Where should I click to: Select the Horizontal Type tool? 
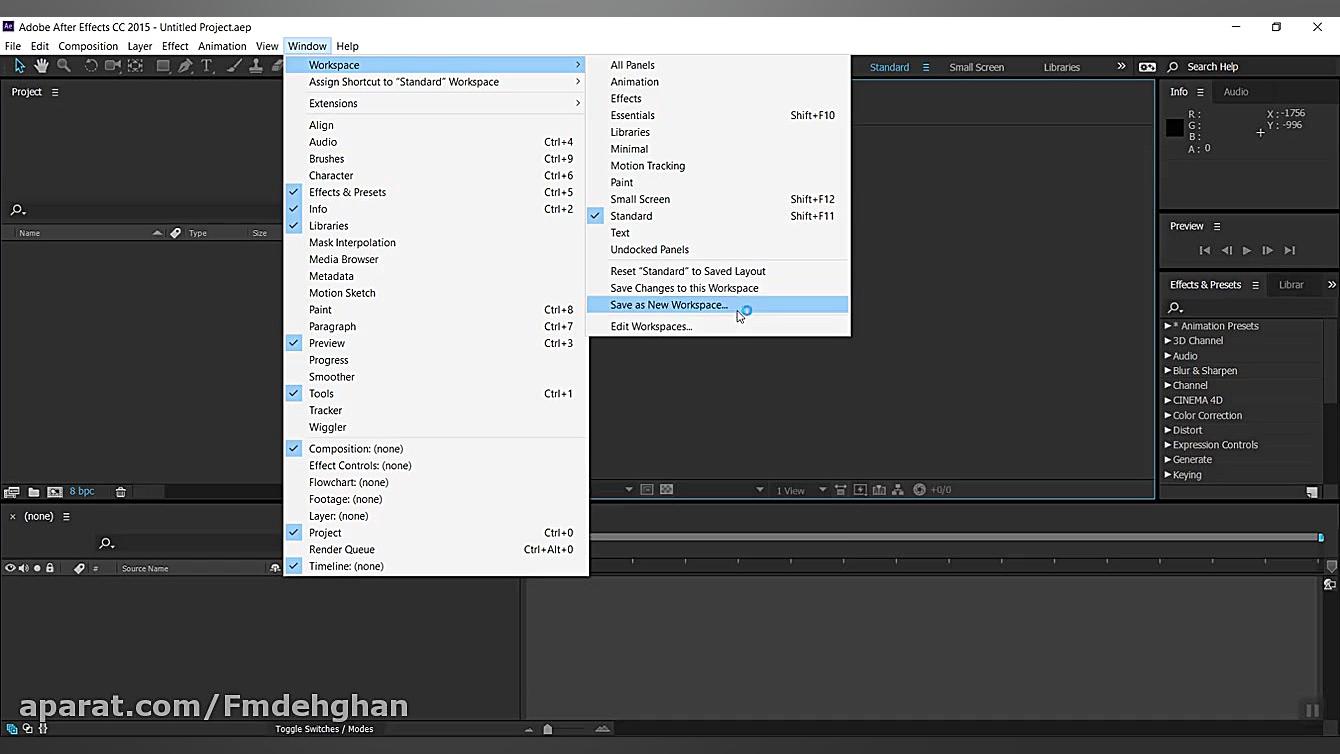[207, 66]
